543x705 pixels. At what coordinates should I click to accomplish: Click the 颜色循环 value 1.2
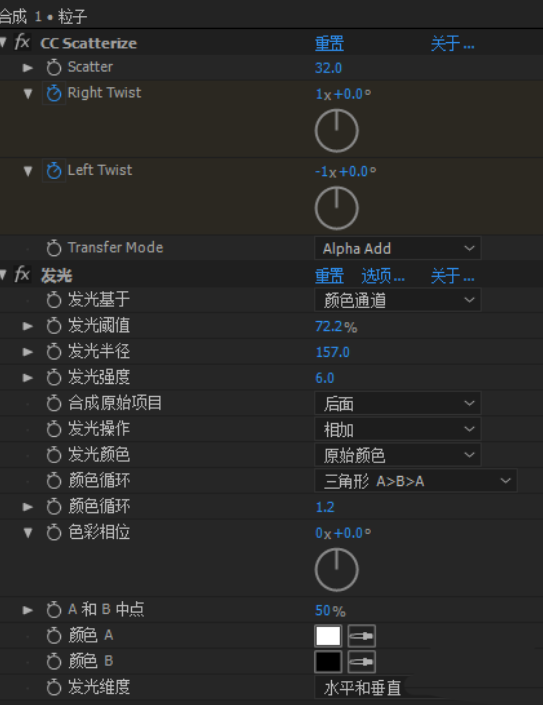pos(325,507)
